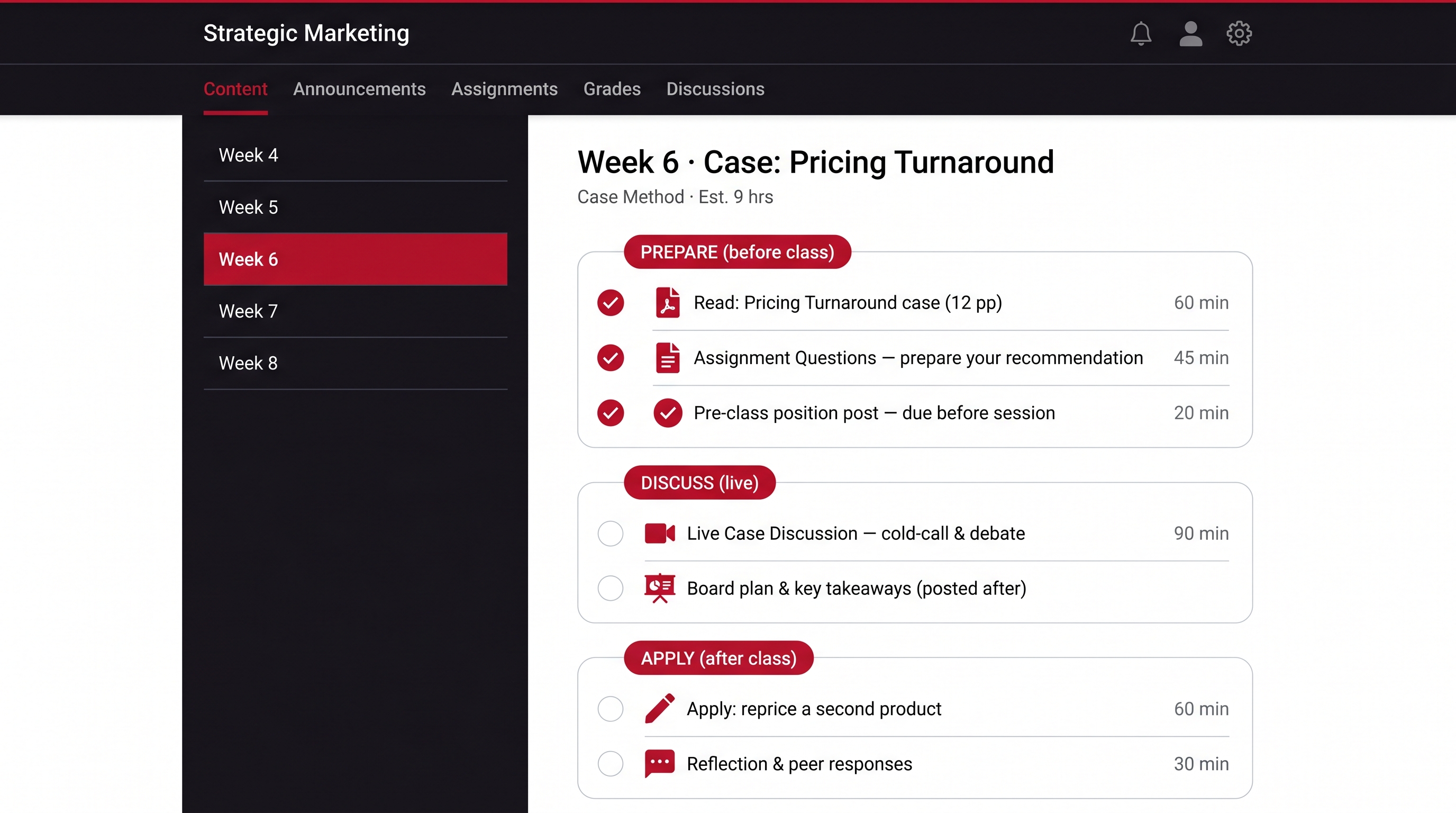Click the video camera icon for Live Case Discussion
The height and width of the screenshot is (813, 1456).
tap(660, 533)
